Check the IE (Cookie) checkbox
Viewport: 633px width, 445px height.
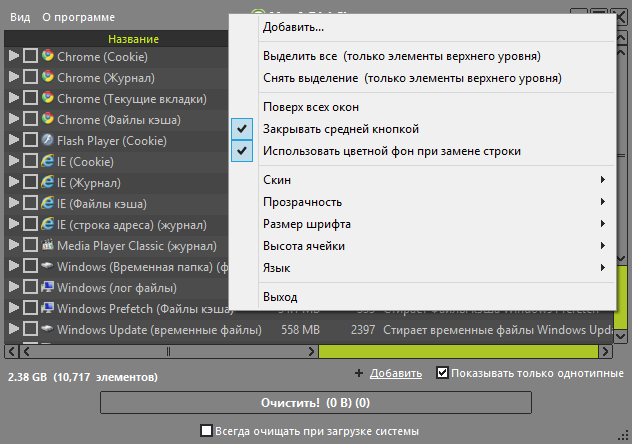[30, 161]
